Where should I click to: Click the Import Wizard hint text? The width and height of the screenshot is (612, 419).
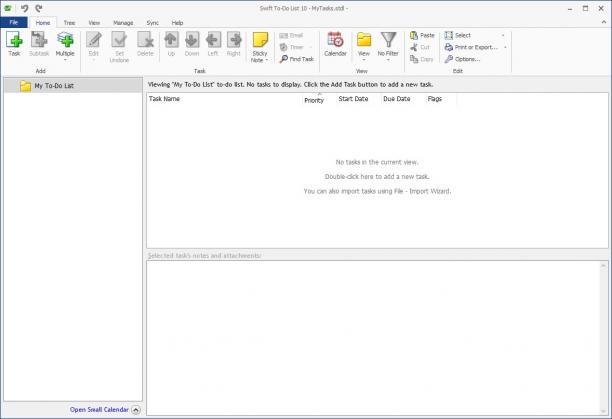tap(377, 191)
